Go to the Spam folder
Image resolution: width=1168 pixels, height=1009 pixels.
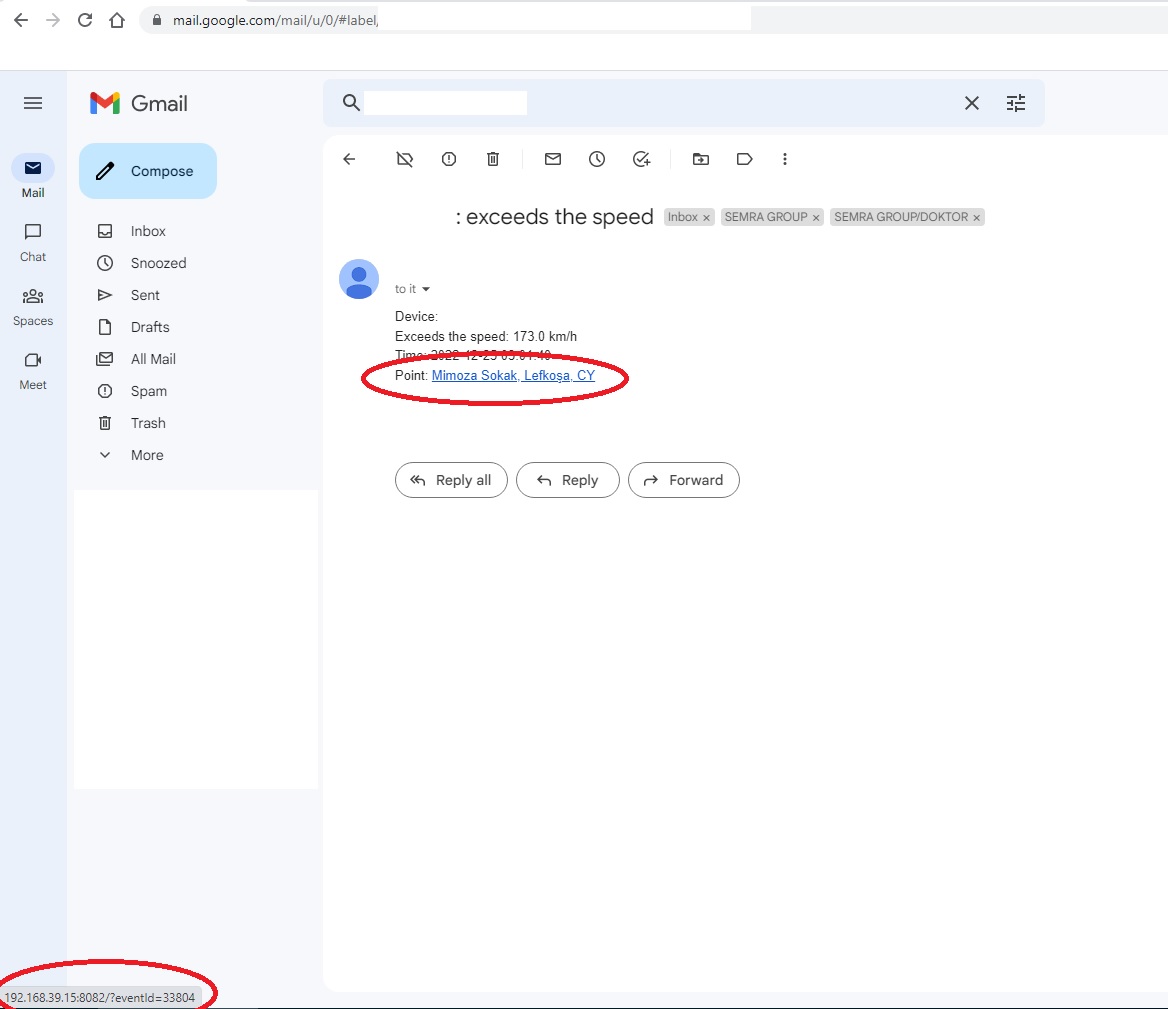[147, 391]
